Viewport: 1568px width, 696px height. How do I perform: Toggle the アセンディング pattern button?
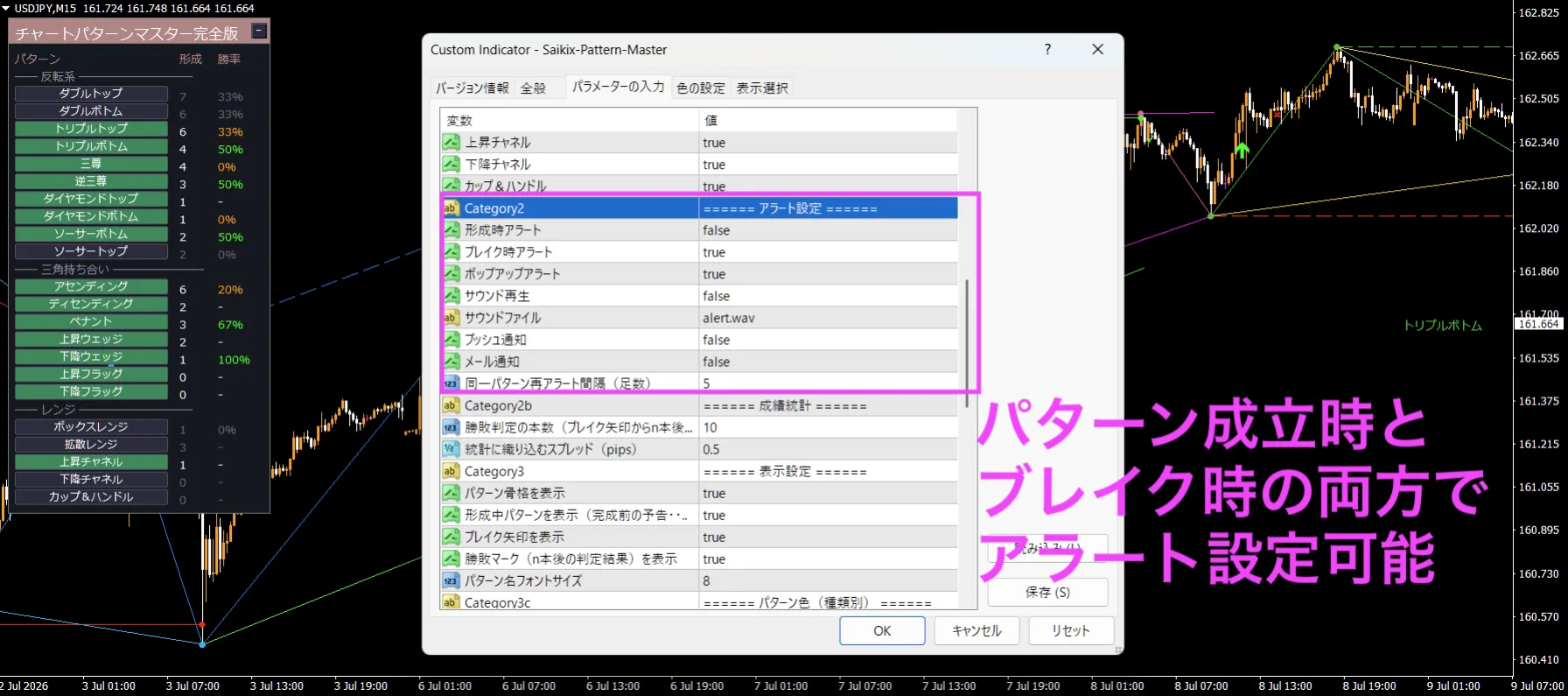(91, 286)
